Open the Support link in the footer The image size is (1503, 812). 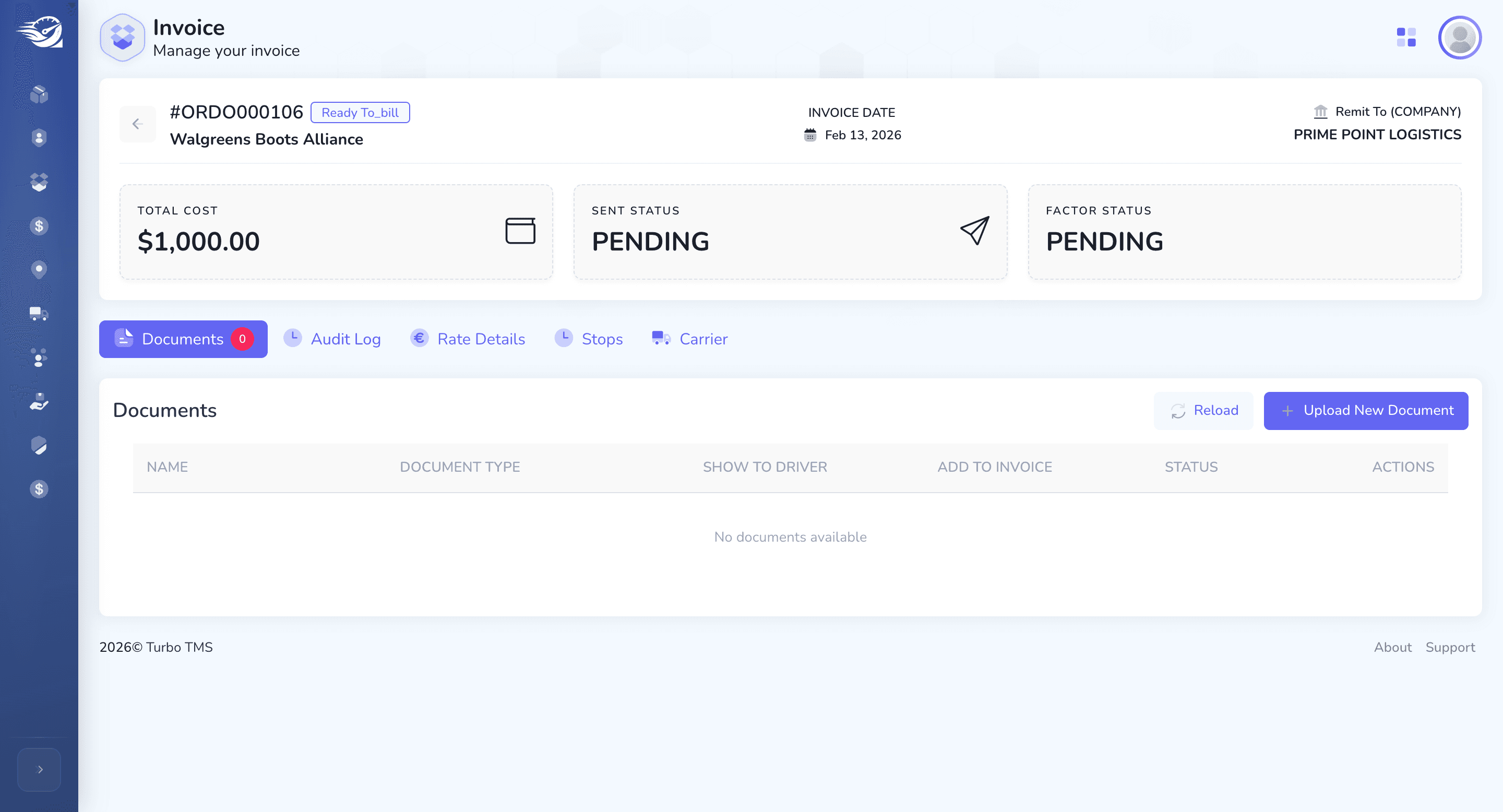1450,647
